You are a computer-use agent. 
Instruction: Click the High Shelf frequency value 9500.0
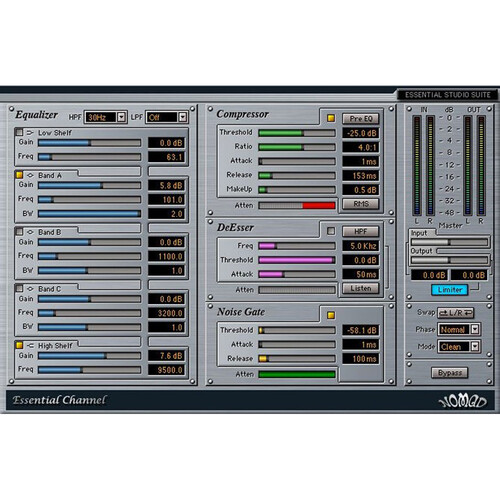[x=166, y=370]
